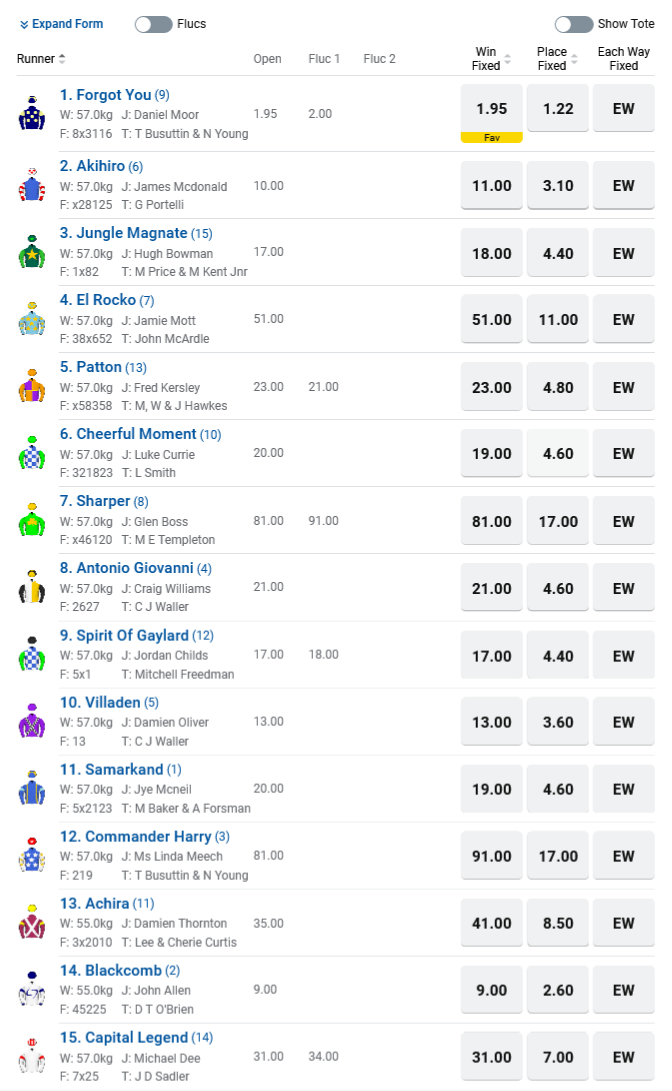Select Forgot You win odds 1.95
This screenshot has width=672, height=1091.
click(x=491, y=109)
